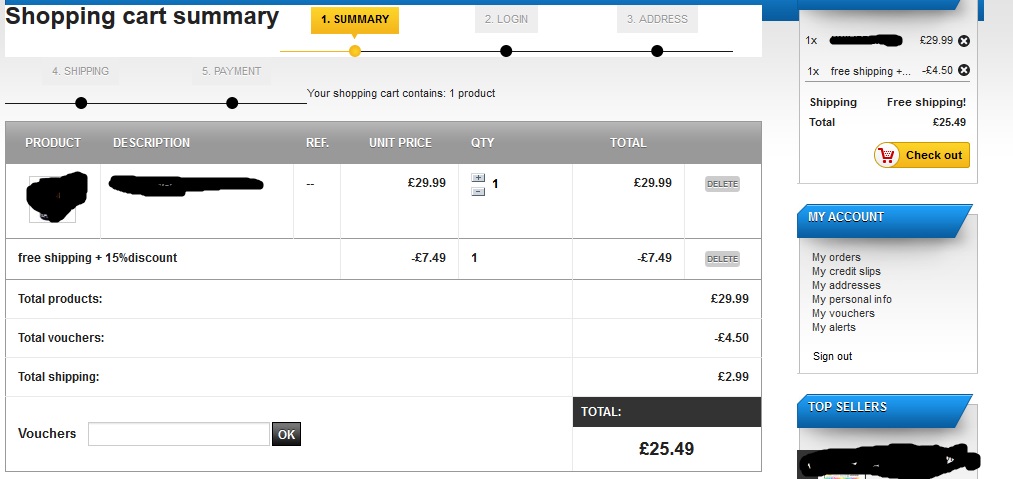Go to the 2. Login step

tap(506, 20)
